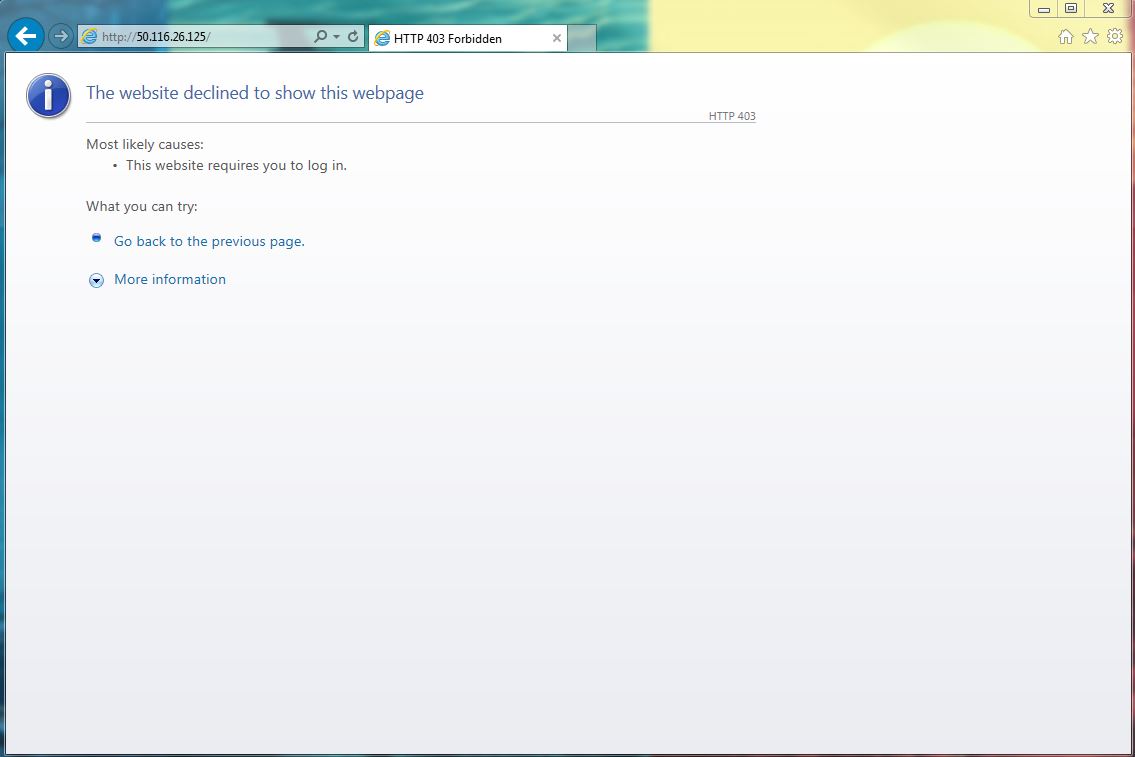Click the 'What you can try:' text

142,207
